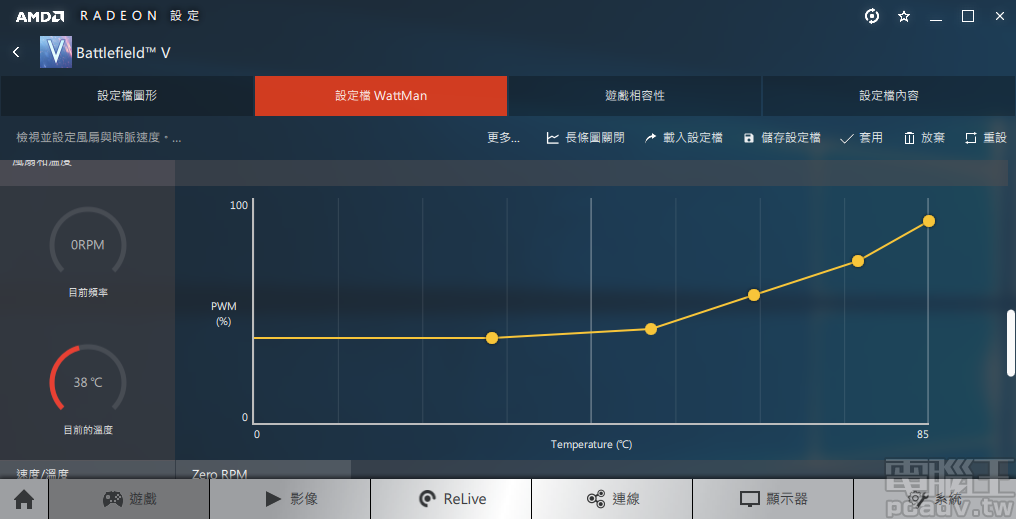Open the 顯示器 display section

(773, 499)
